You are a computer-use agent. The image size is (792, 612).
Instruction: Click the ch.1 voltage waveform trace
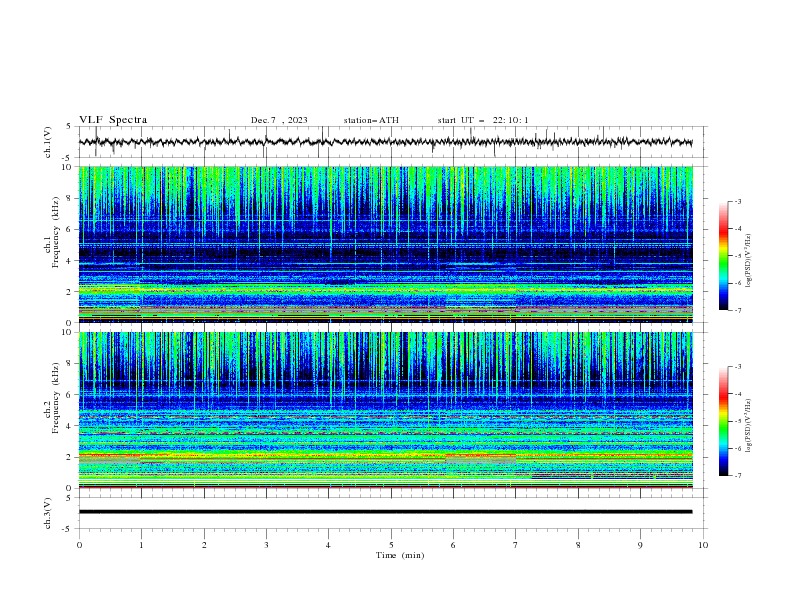coord(385,142)
